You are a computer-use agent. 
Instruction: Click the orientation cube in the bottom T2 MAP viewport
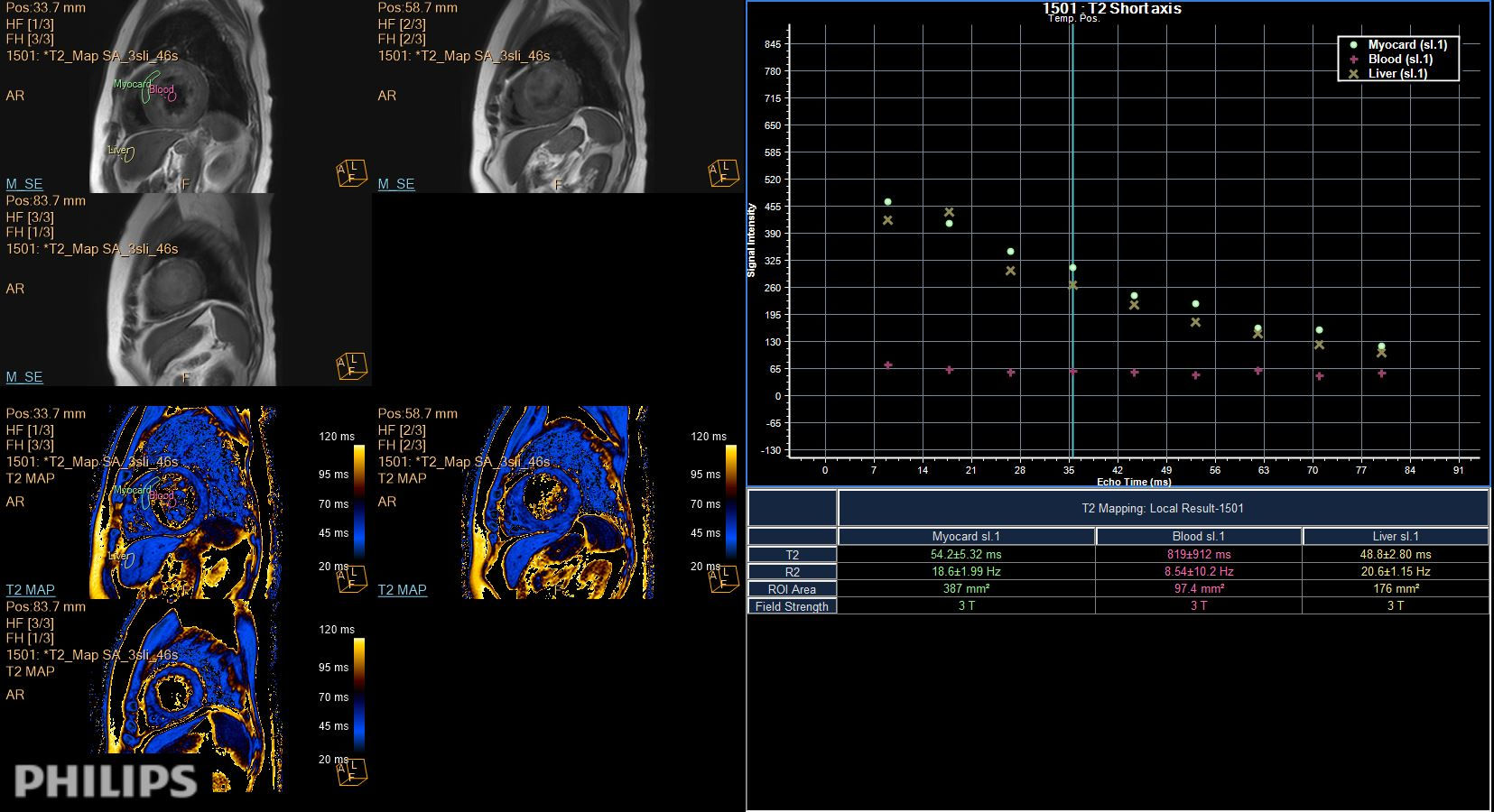351,772
